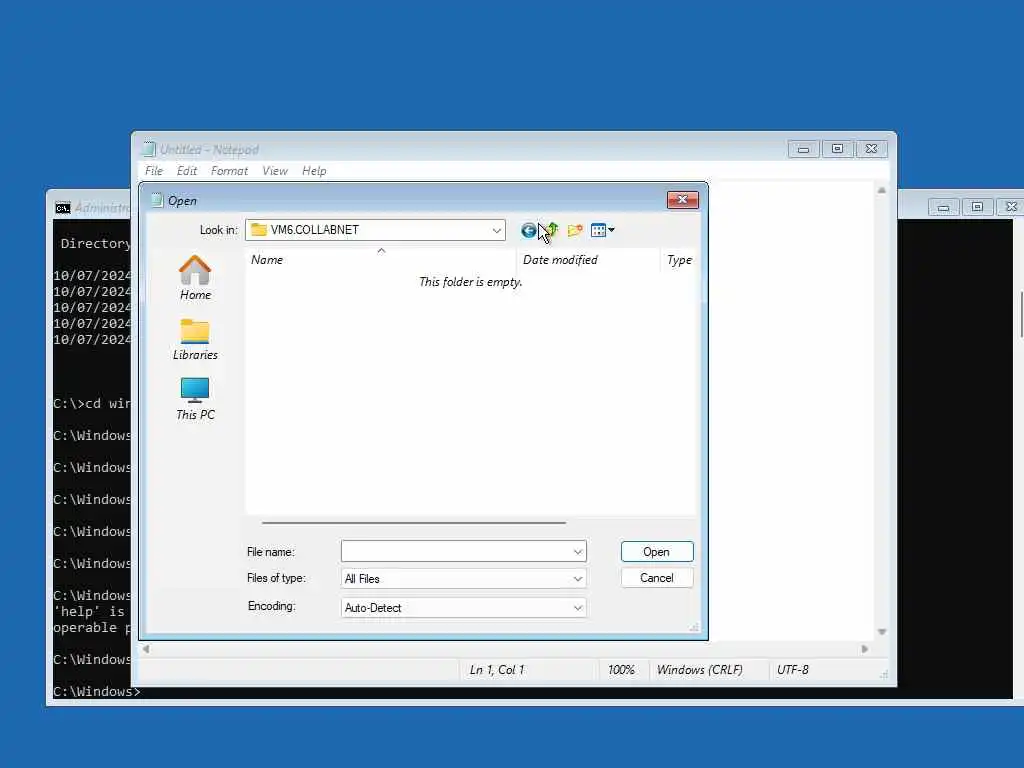Open Home in the places bar

click(x=195, y=278)
